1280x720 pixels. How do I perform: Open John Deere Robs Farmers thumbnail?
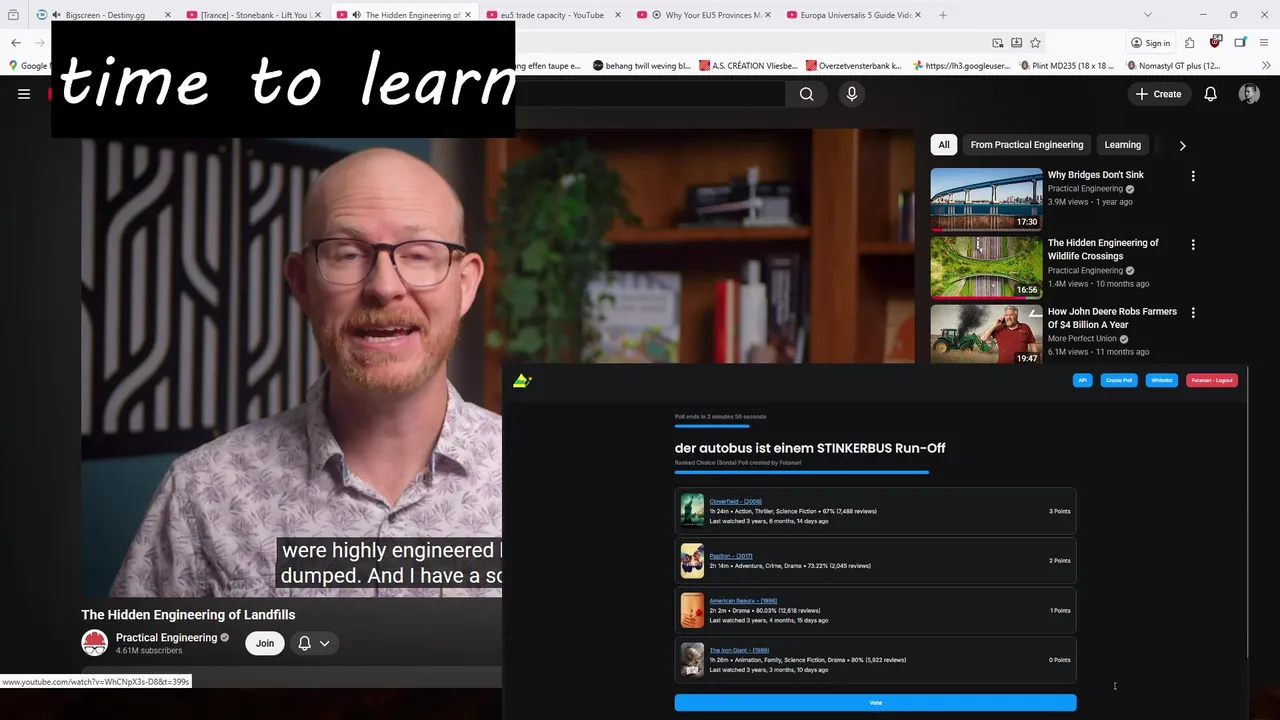[x=986, y=335]
